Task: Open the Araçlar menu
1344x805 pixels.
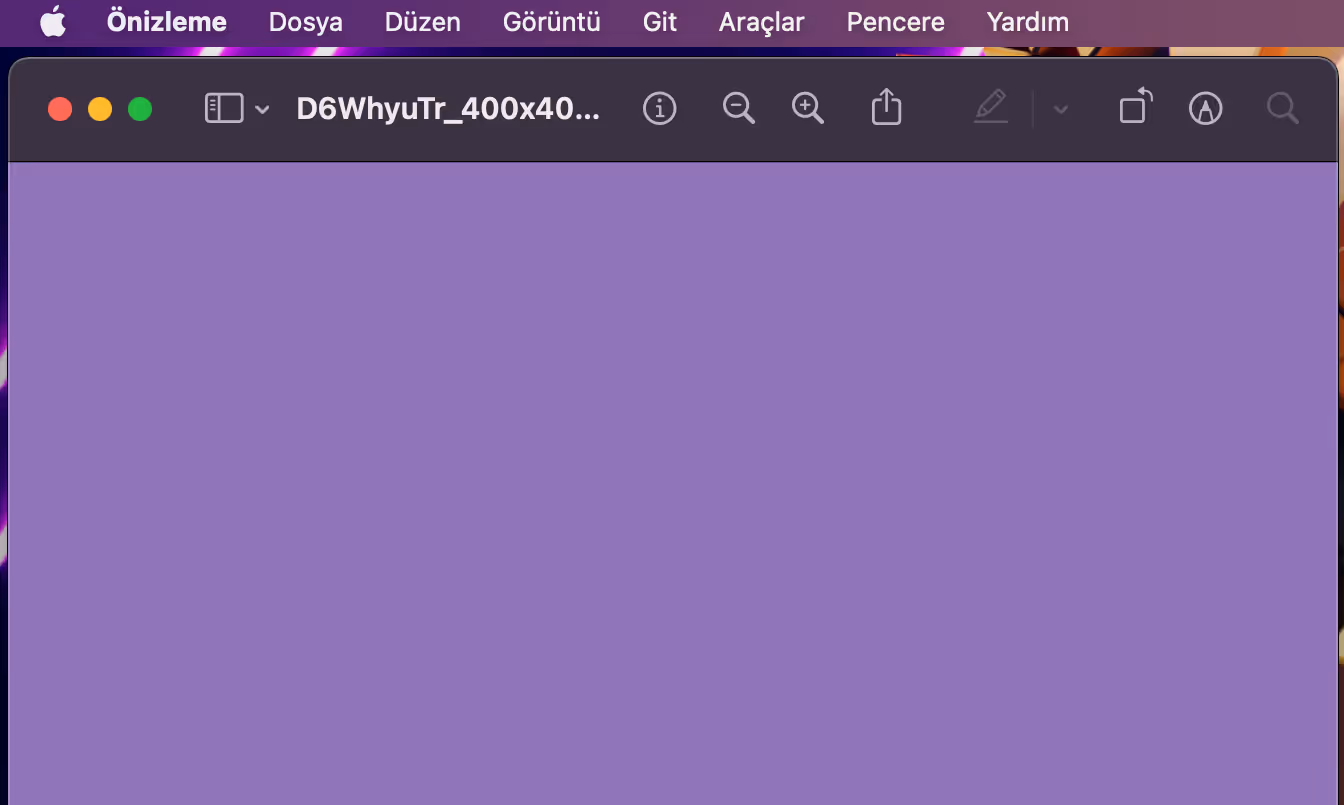Action: click(x=761, y=22)
